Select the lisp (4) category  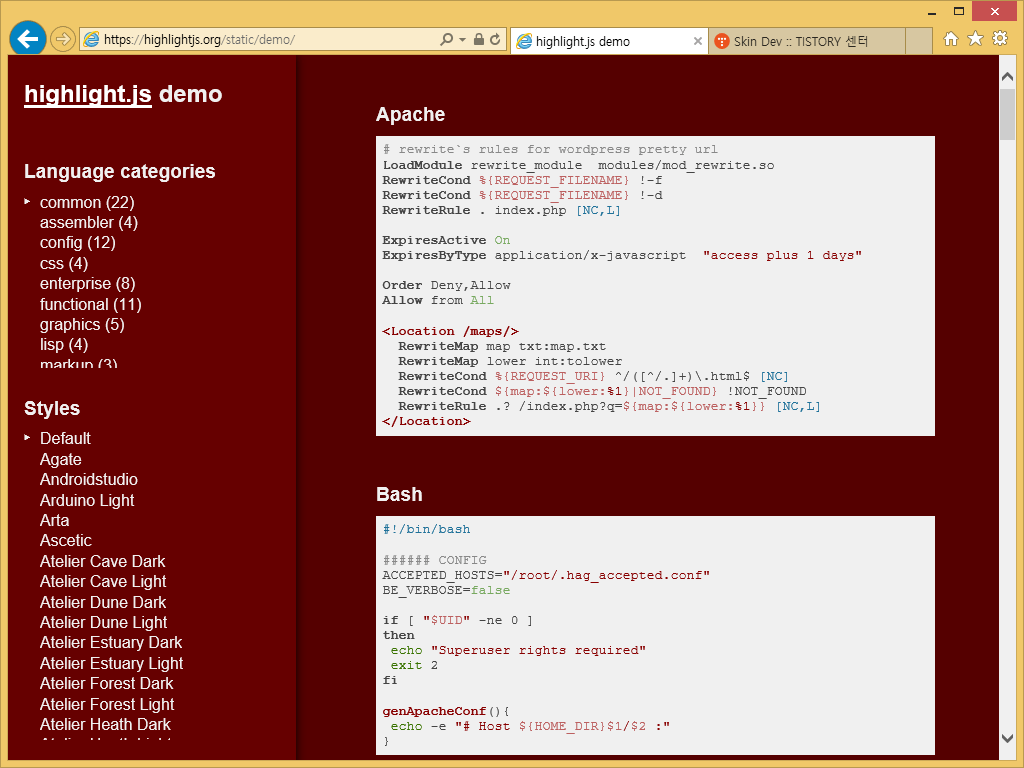(64, 344)
